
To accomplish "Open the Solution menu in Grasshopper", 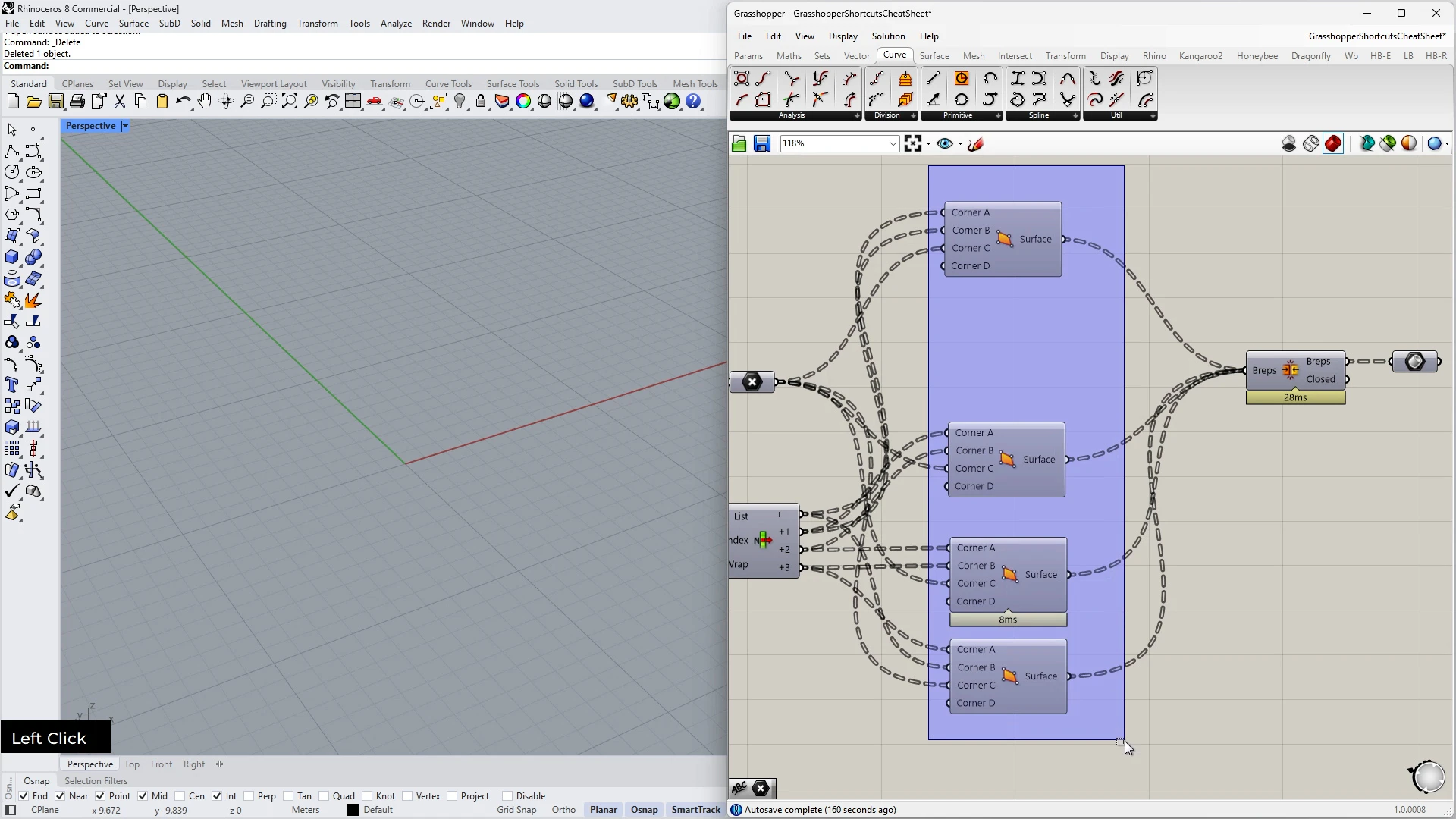I will click(888, 36).
